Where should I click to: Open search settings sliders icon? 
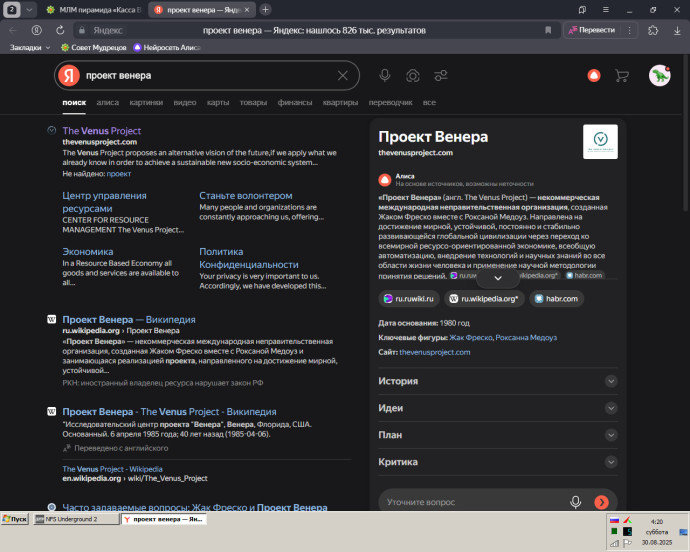click(441, 76)
